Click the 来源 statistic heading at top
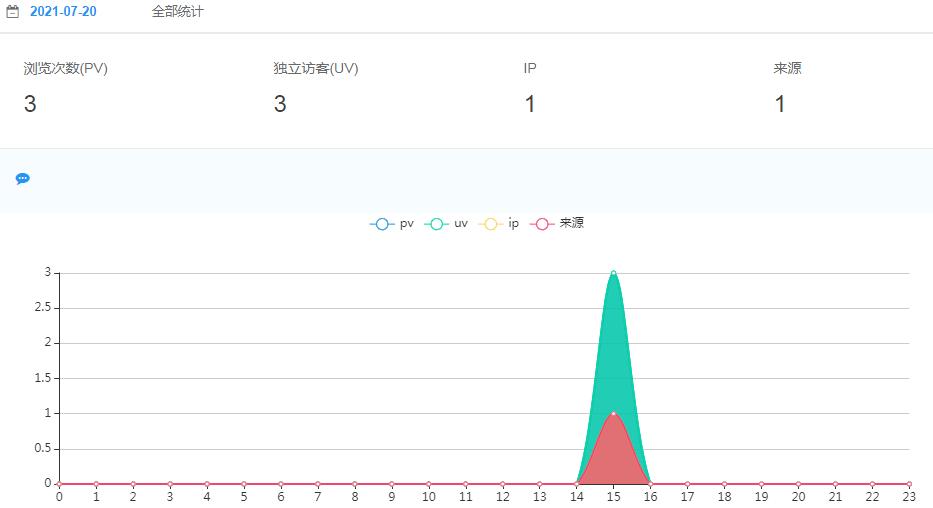Image resolution: width=933 pixels, height=508 pixels. [787, 68]
